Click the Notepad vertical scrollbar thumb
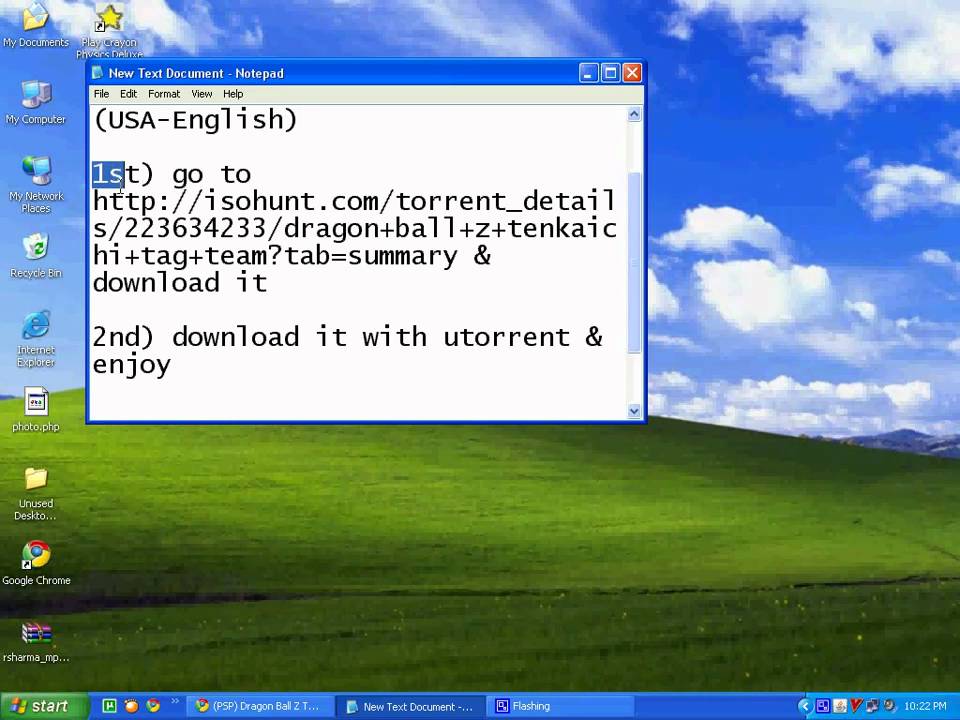Screen dimensions: 960x720 (x=634, y=263)
